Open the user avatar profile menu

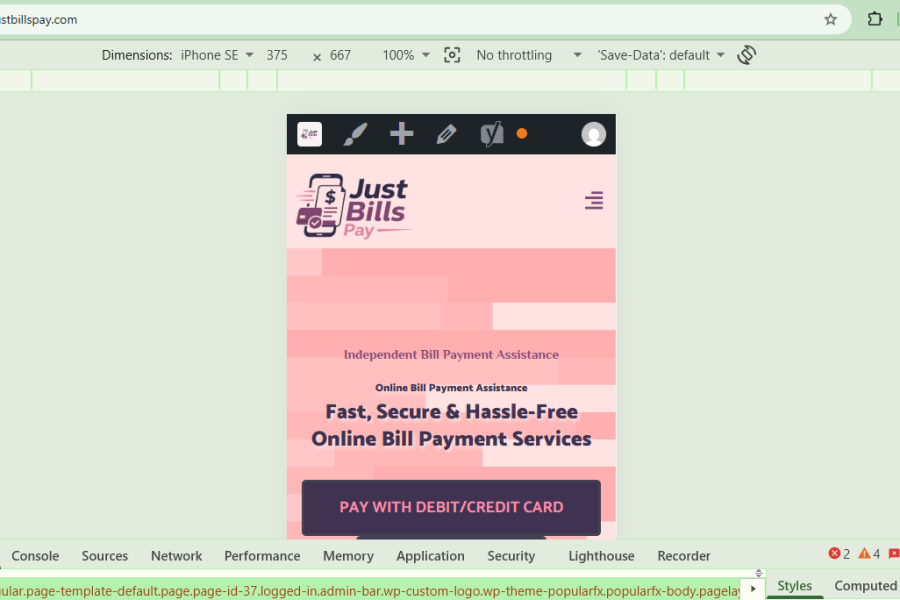point(593,134)
